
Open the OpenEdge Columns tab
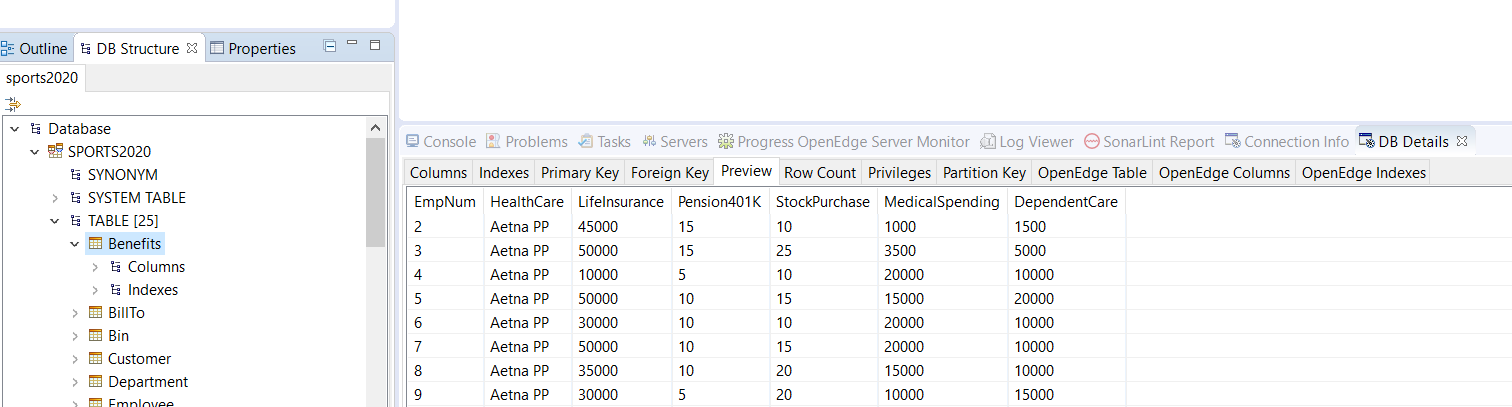pyautogui.click(x=1224, y=173)
